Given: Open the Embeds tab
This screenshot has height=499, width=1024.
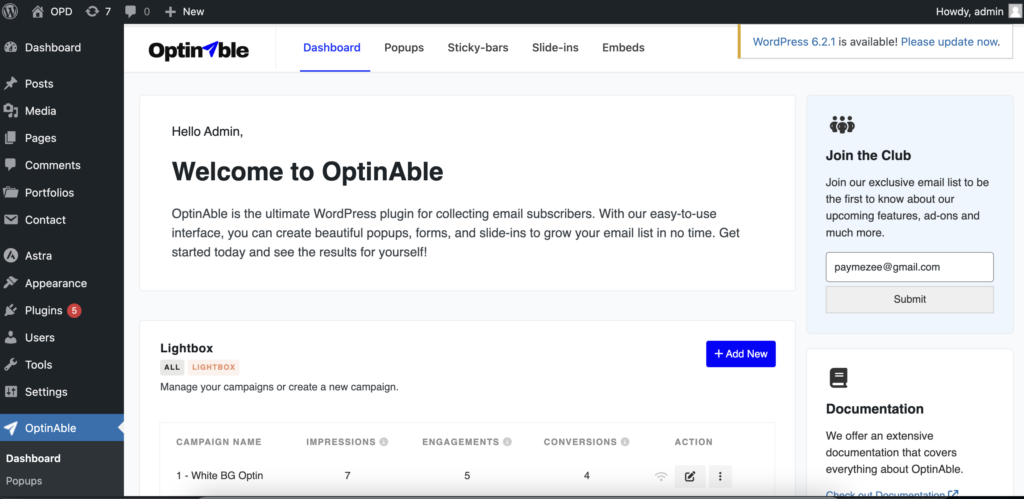Looking at the screenshot, I should tap(623, 48).
